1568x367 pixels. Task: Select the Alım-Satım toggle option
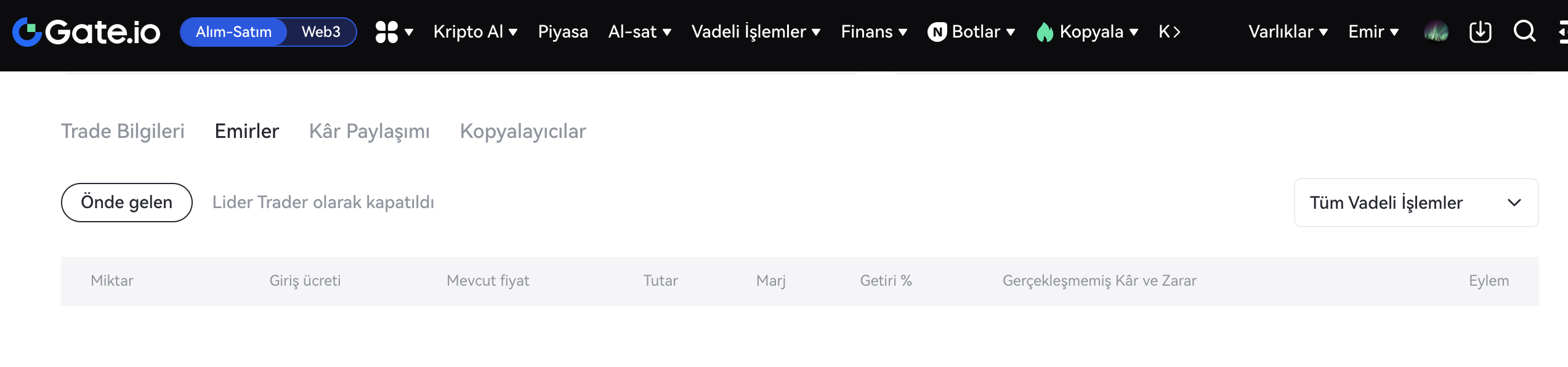[x=234, y=32]
